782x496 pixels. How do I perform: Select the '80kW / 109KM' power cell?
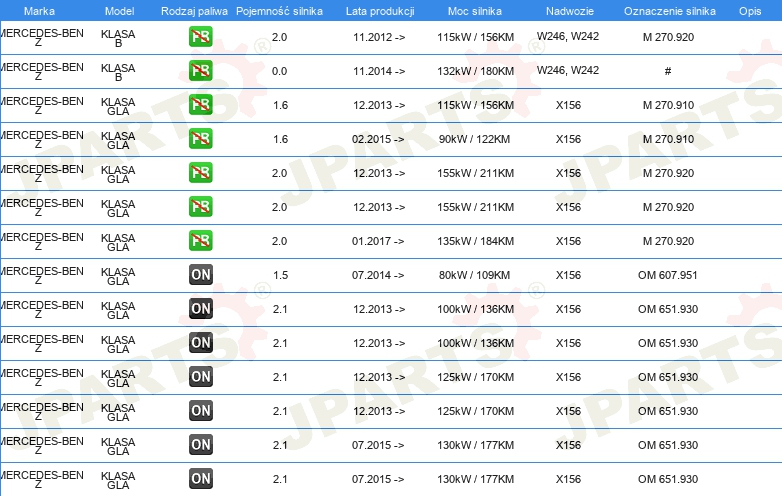click(474, 275)
